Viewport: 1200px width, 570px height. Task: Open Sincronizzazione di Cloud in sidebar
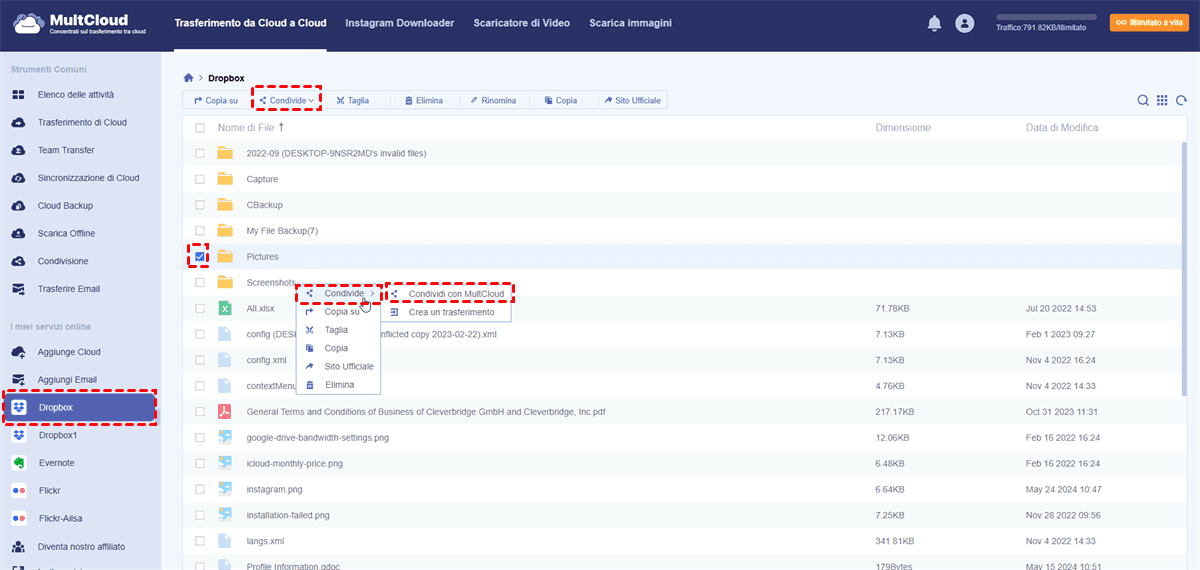pos(88,178)
